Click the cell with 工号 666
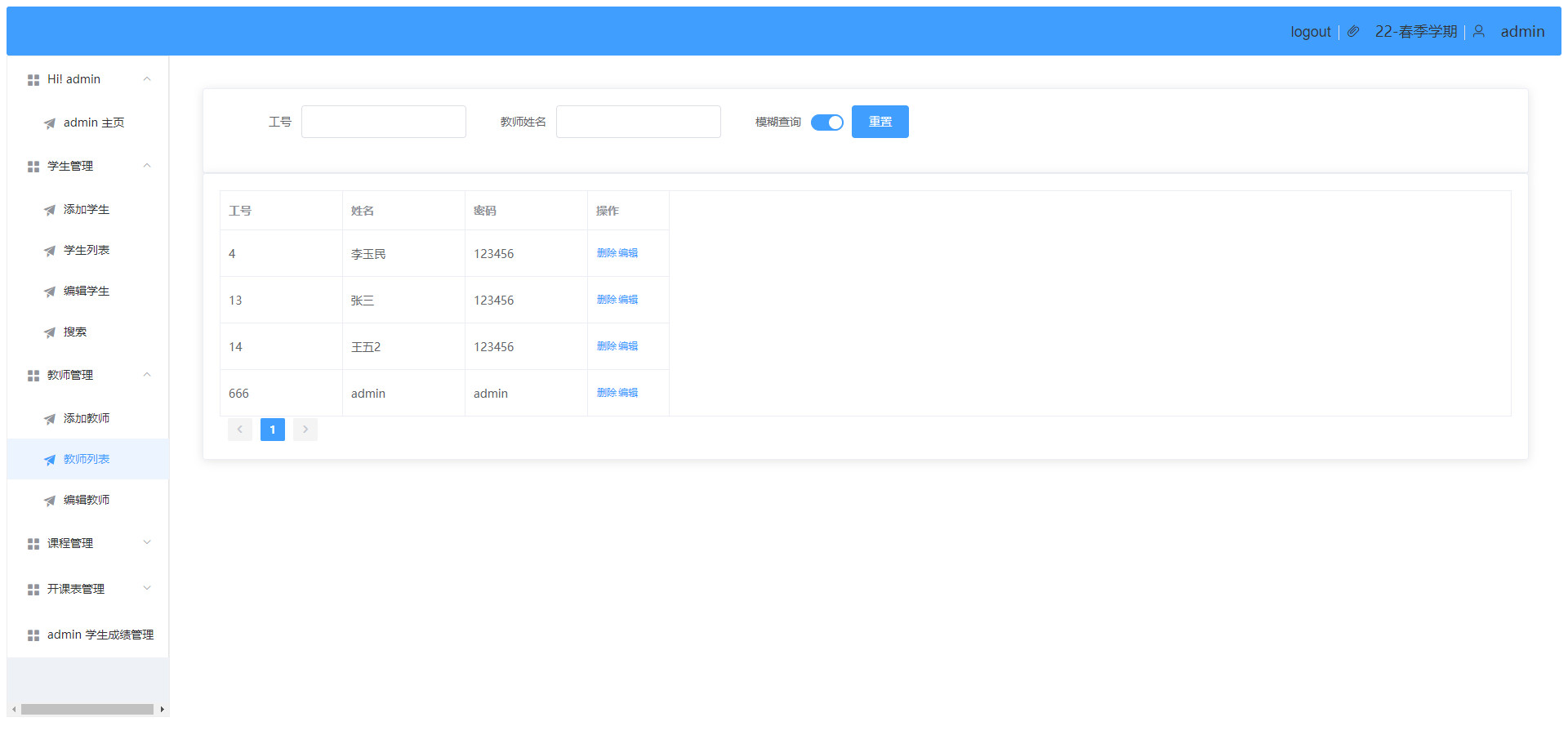This screenshot has width=1568, height=744. point(281,394)
